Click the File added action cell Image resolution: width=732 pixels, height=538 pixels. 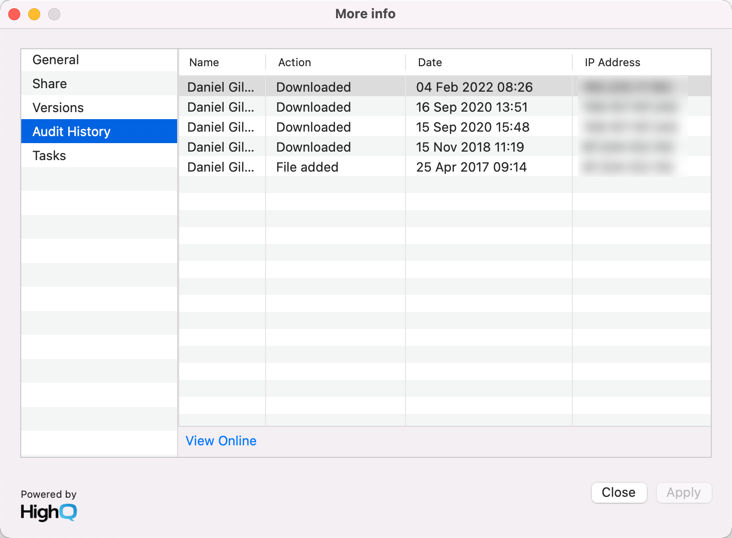click(x=307, y=167)
